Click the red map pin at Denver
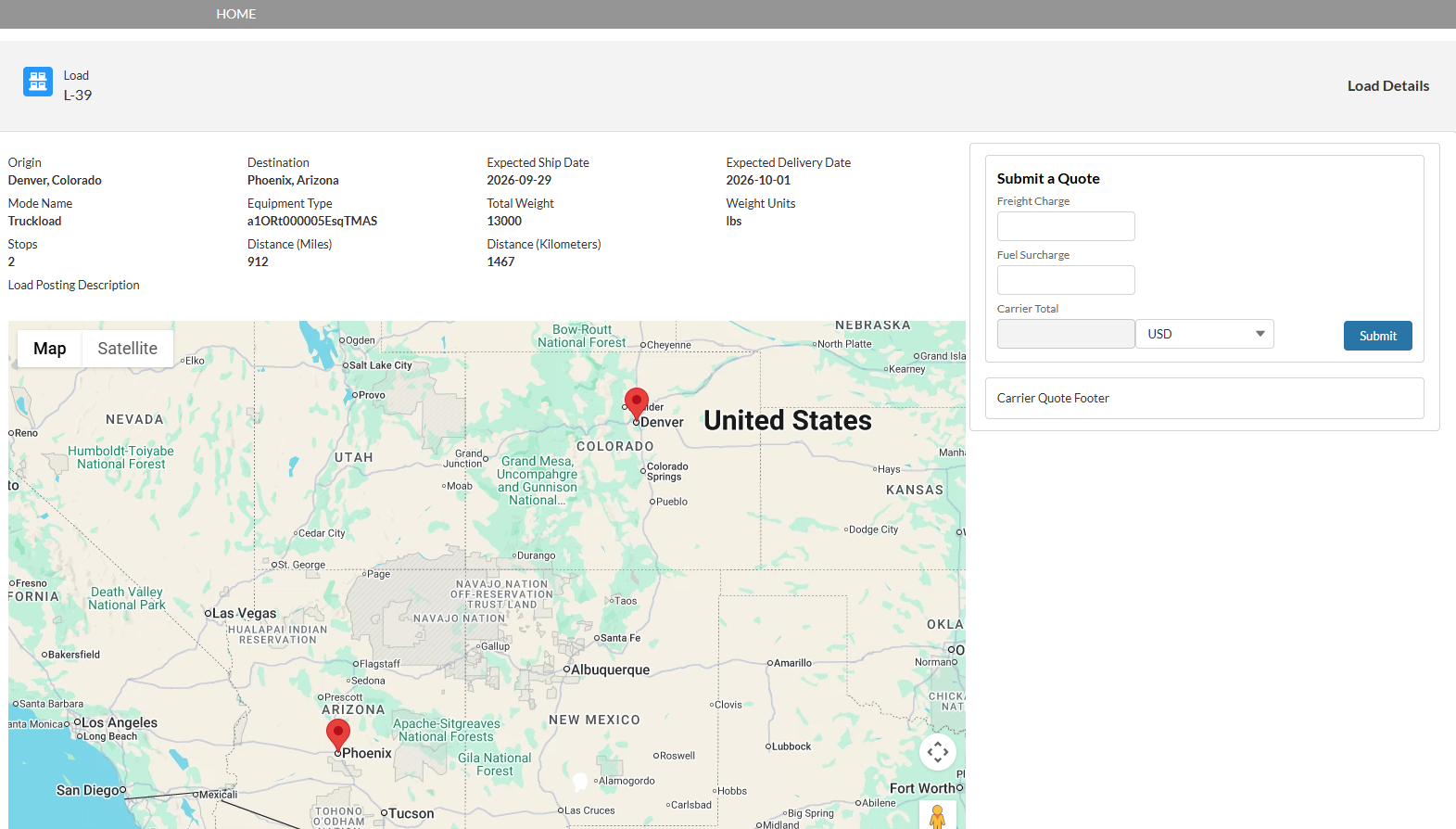This screenshot has width=1456, height=829. 636,405
